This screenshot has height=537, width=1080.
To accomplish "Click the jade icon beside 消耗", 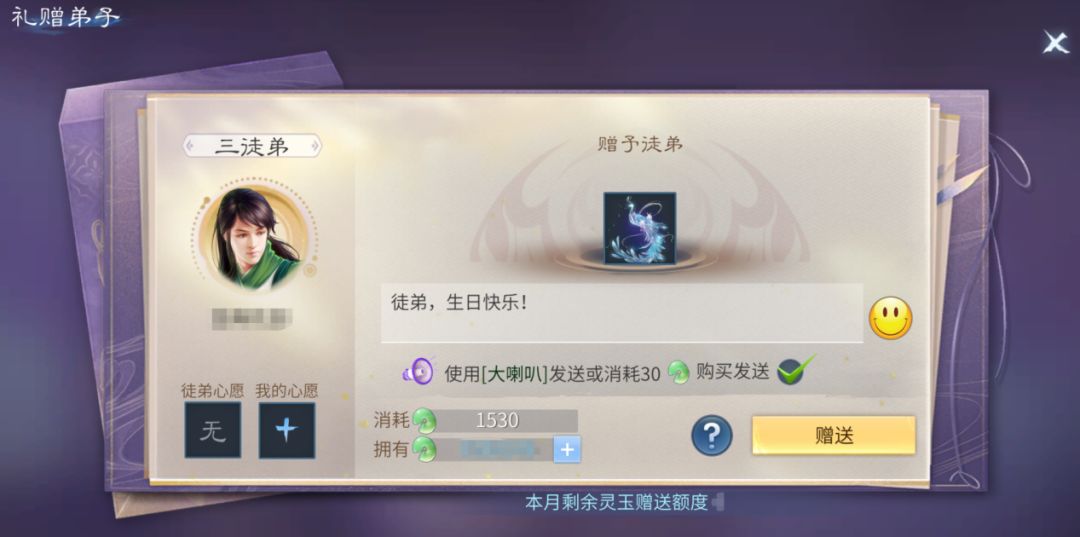I will click(x=424, y=420).
